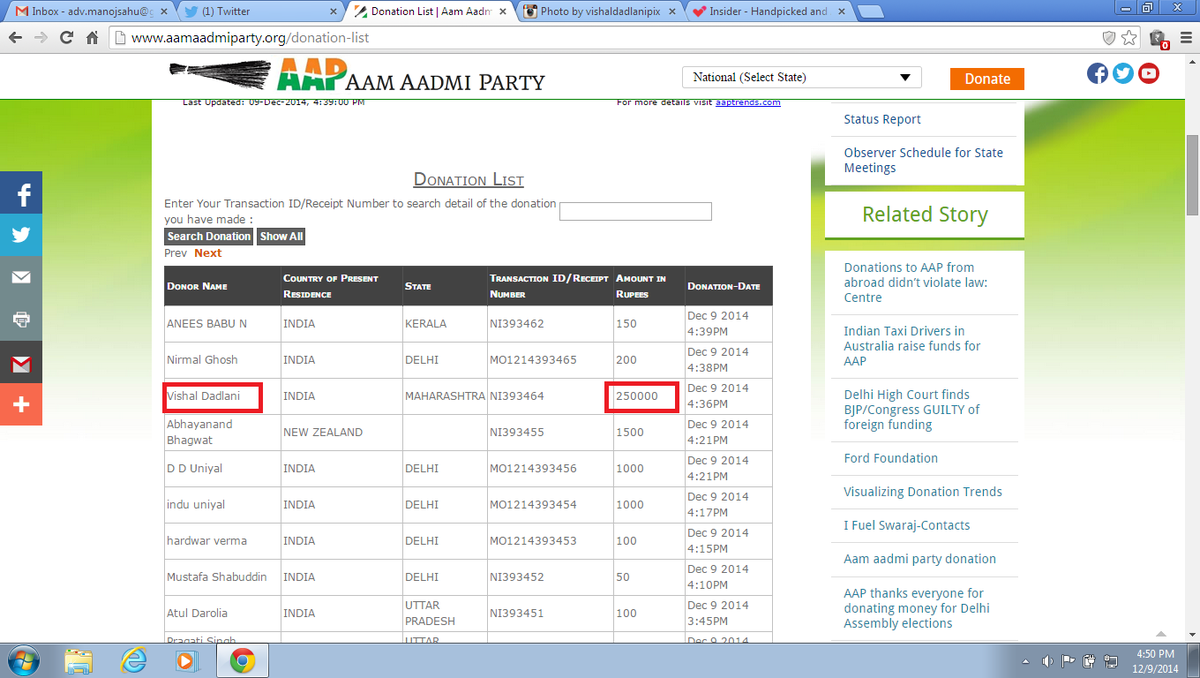
Task: Go to browser Home icon
Action: click(93, 38)
